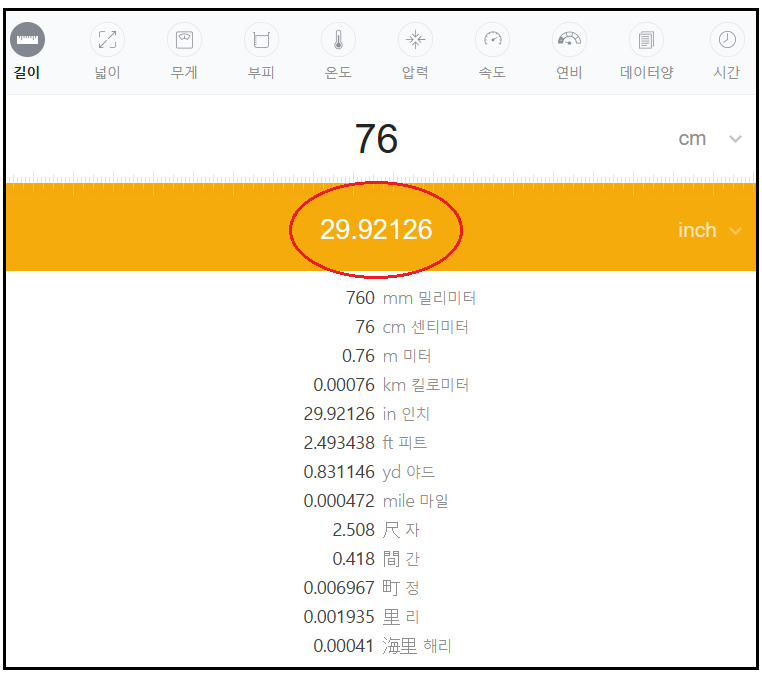Expand the chevron next to inch
762x674 pixels.
click(x=735, y=231)
